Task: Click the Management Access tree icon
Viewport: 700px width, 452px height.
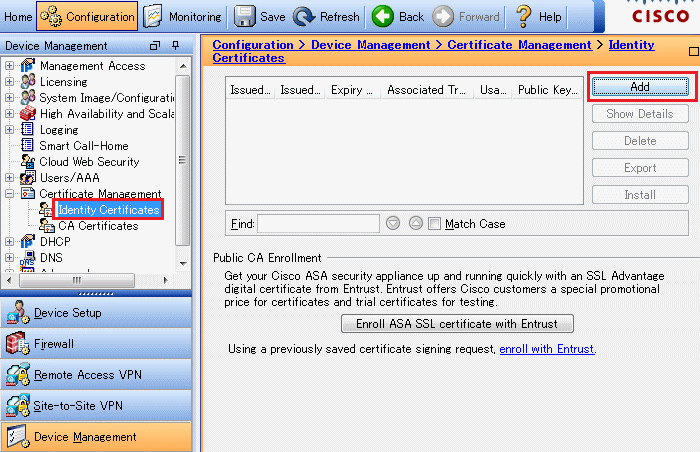Action: (x=28, y=66)
